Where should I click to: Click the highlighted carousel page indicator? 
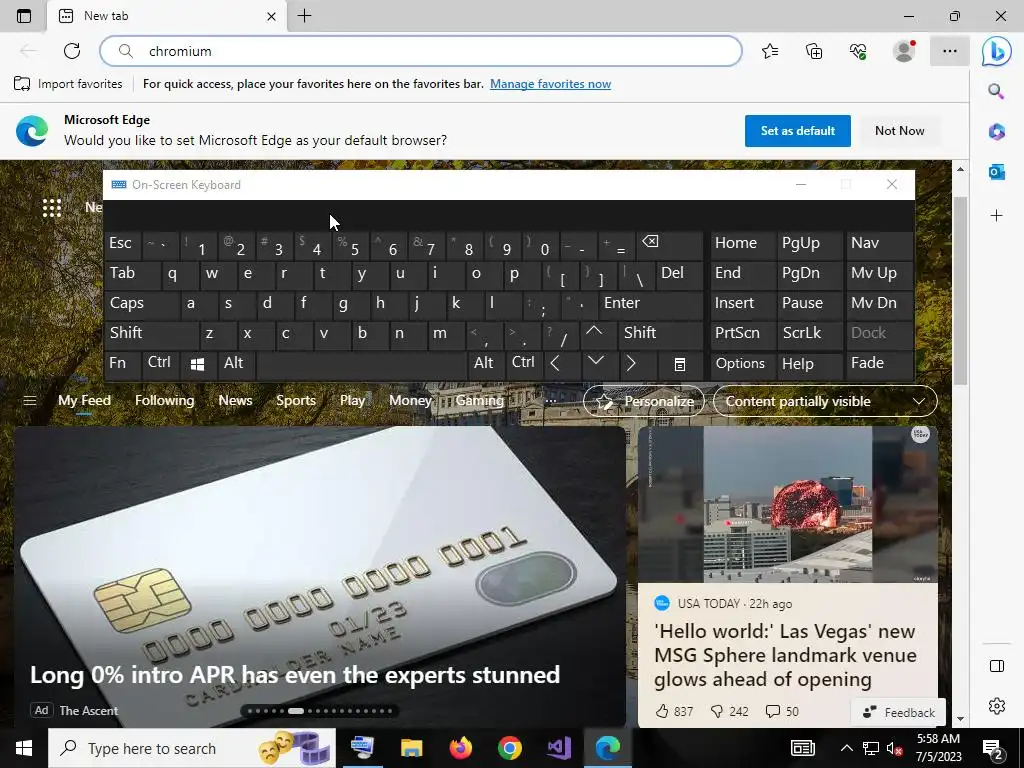[x=296, y=711]
